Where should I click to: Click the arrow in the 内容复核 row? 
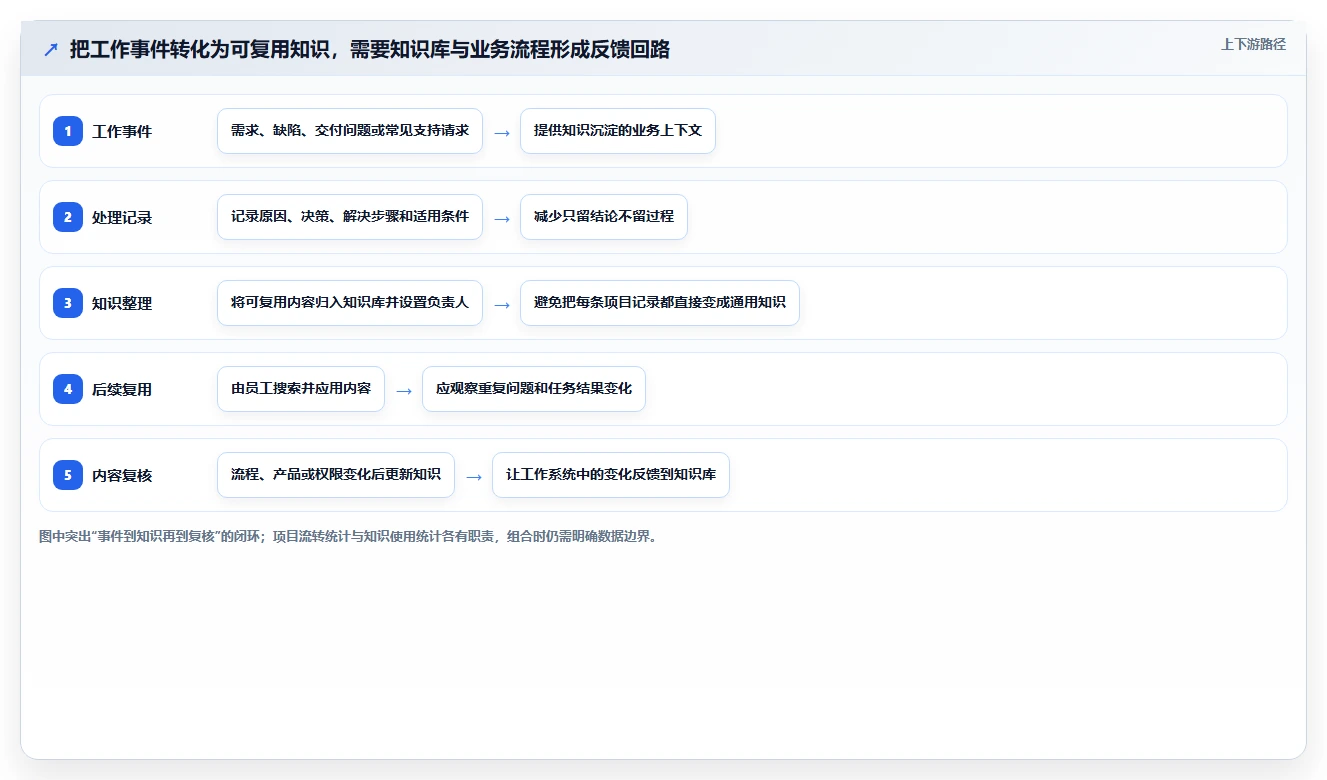474,476
